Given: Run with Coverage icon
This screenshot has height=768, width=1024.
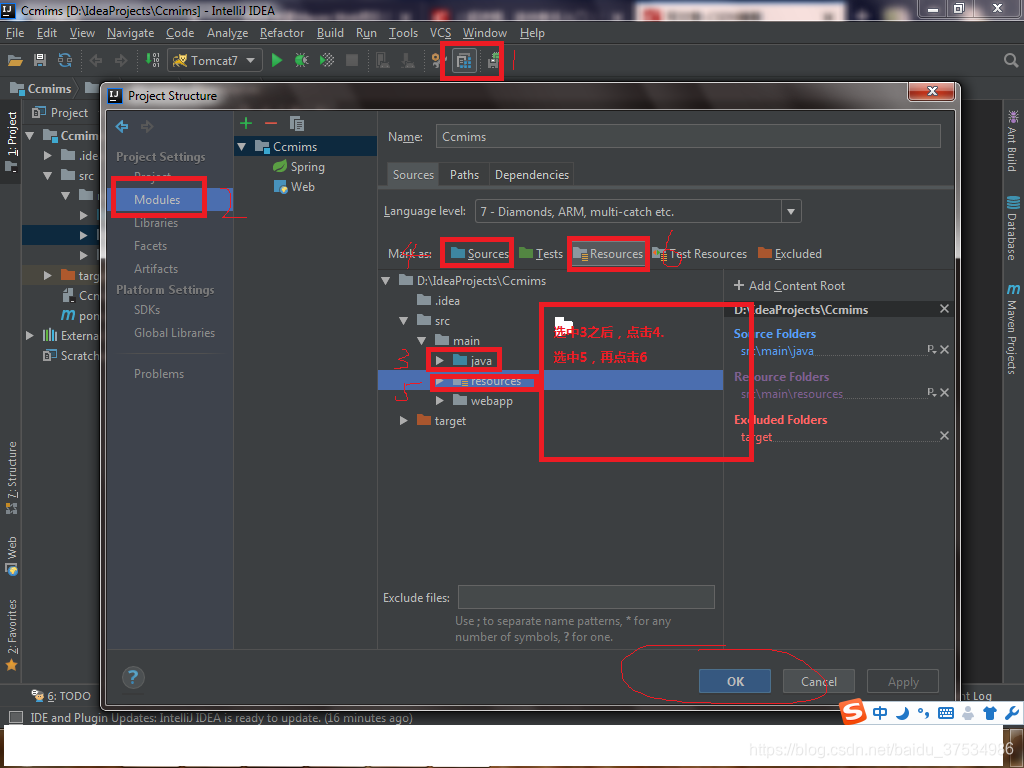Looking at the screenshot, I should 327,61.
